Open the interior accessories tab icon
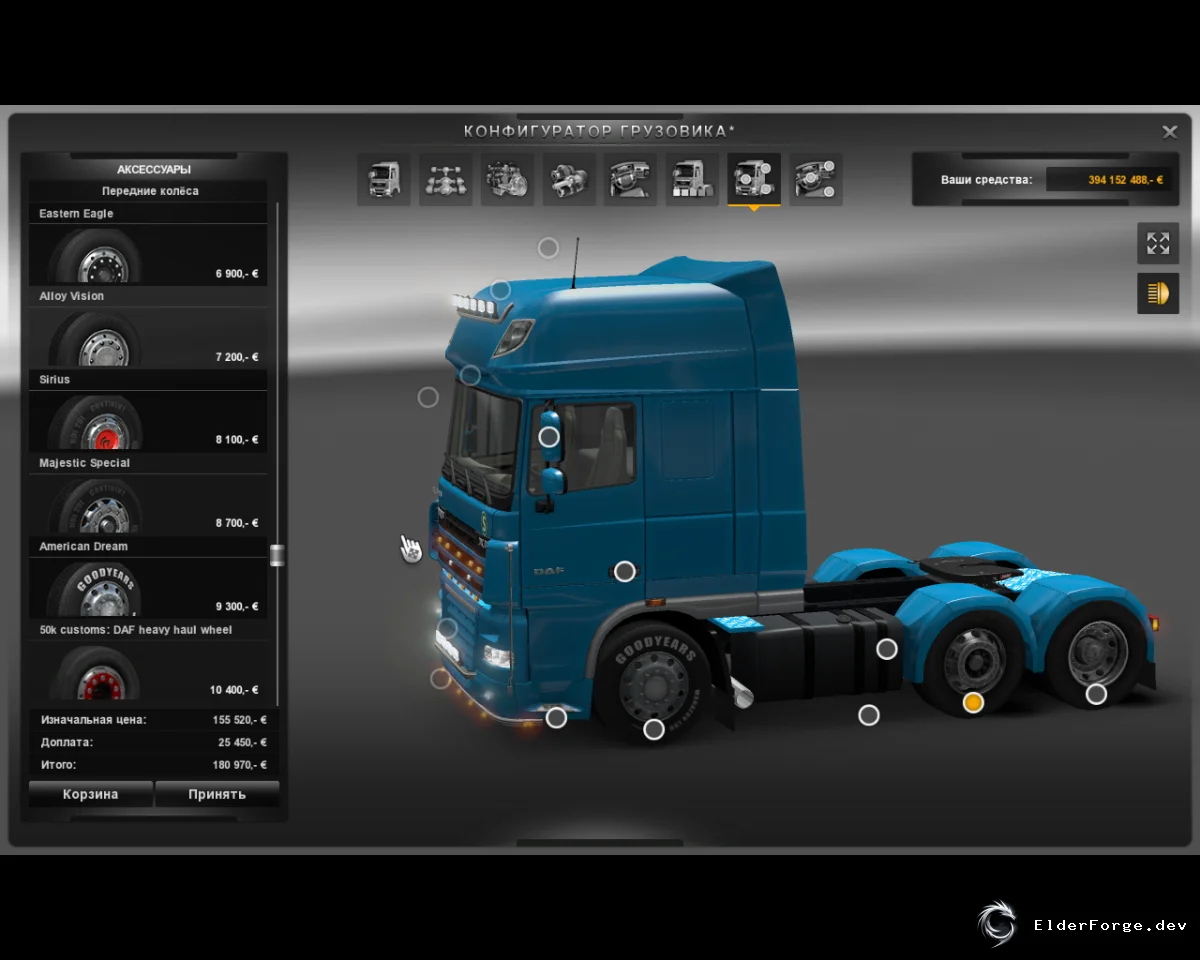Image resolution: width=1200 pixels, height=960 pixels. pos(816,180)
